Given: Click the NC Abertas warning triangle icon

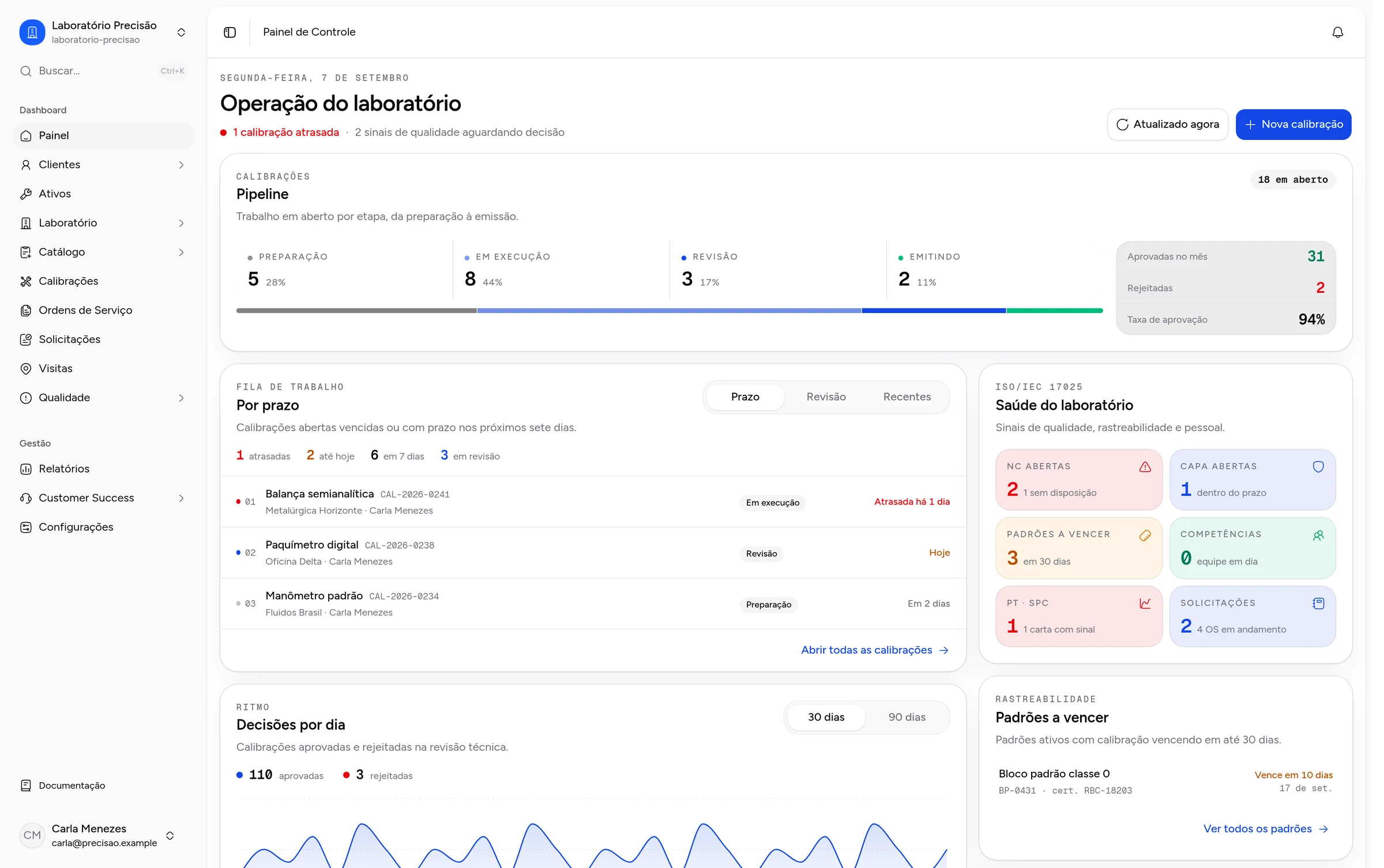Looking at the screenshot, I should click(1145, 467).
